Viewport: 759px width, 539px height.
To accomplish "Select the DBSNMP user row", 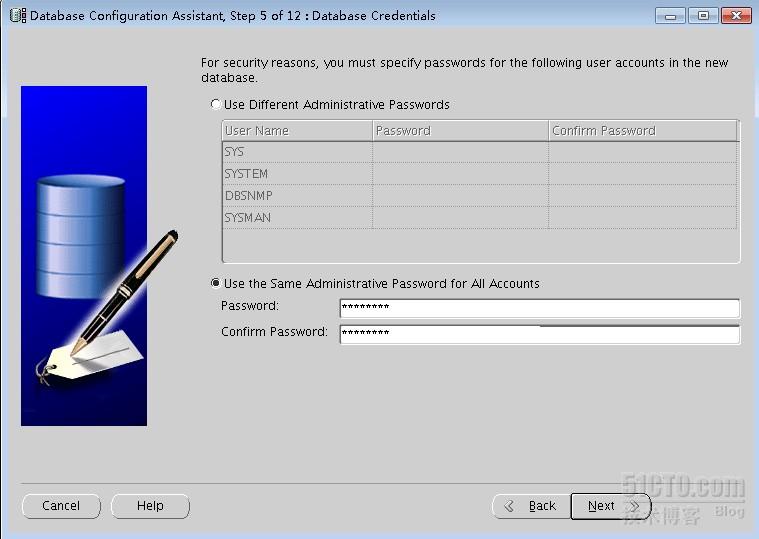I will [480, 196].
